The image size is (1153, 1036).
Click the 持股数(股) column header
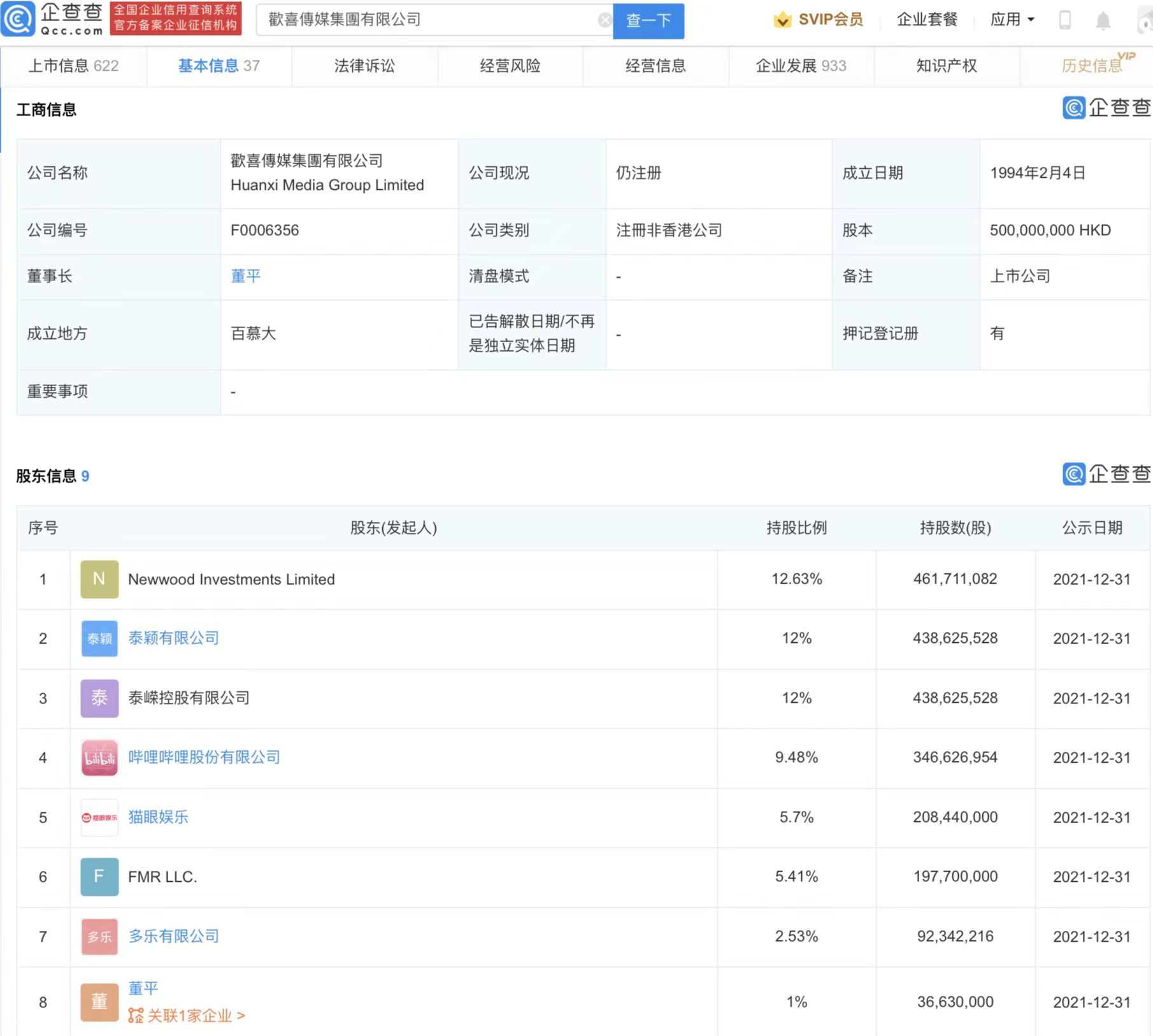[x=955, y=528]
